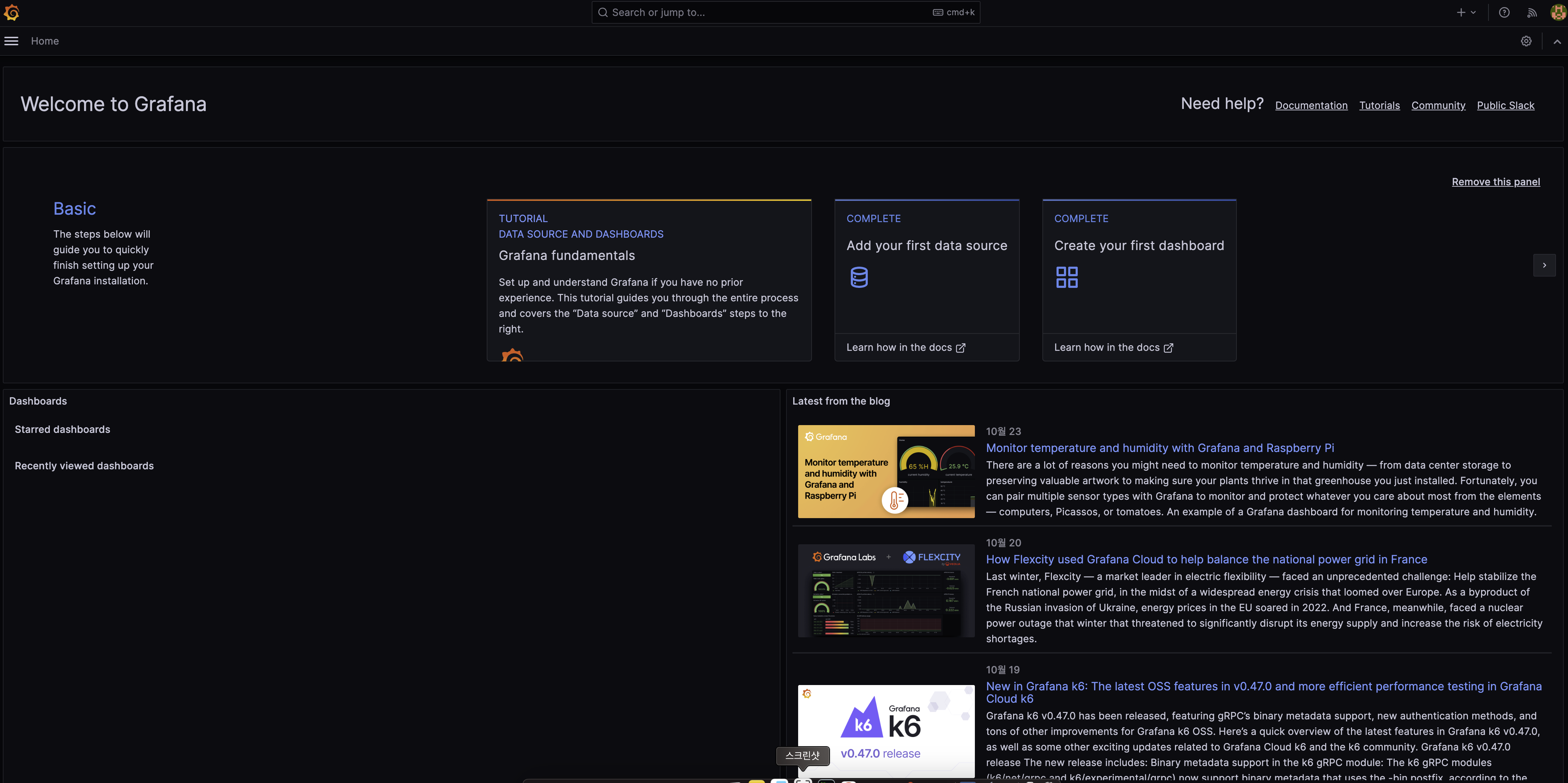The height and width of the screenshot is (783, 1568).
Task: Open the Raspberry Pi blog thumbnail
Action: click(886, 472)
